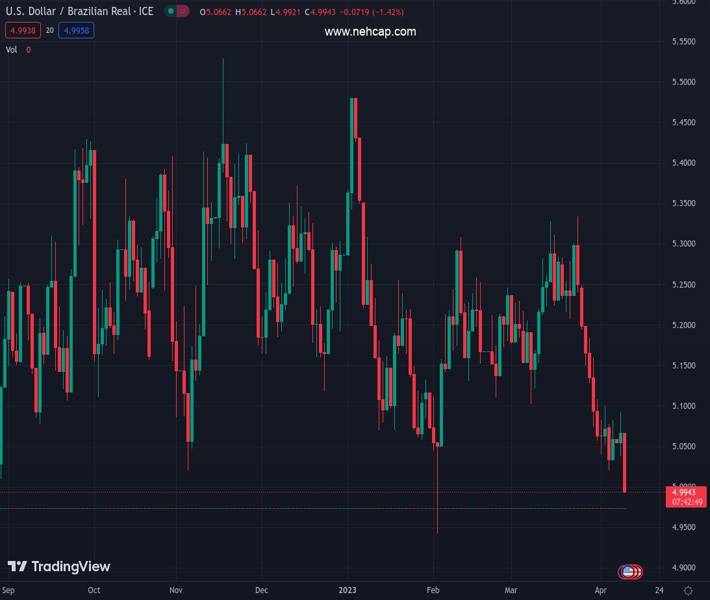Viewport: 710px width, 600px height.
Task: Click the www.nehcap.com watermark text
Action: pos(370,32)
